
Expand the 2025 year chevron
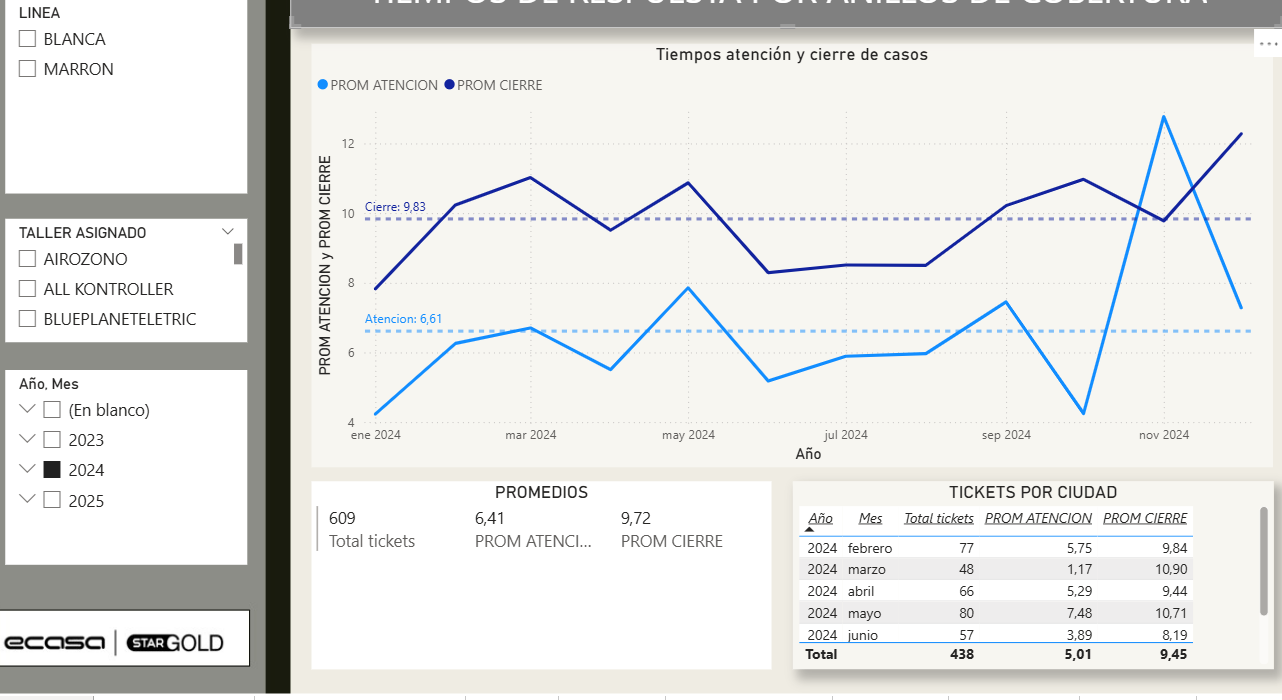point(26,500)
